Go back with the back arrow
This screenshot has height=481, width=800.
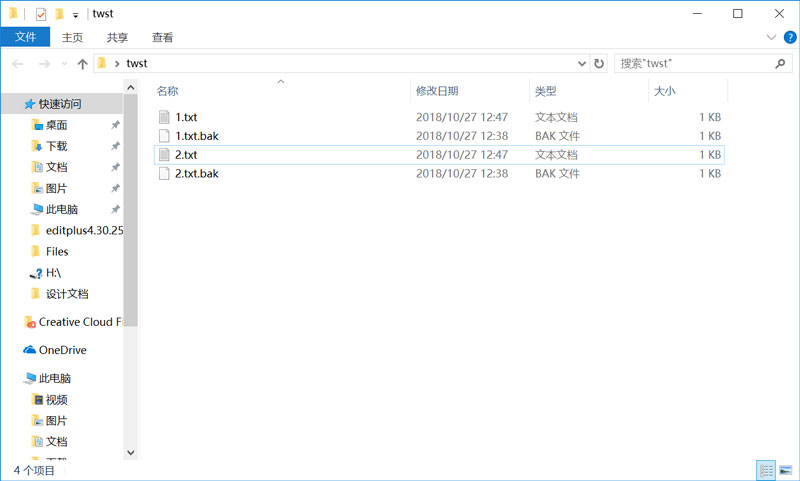point(18,64)
